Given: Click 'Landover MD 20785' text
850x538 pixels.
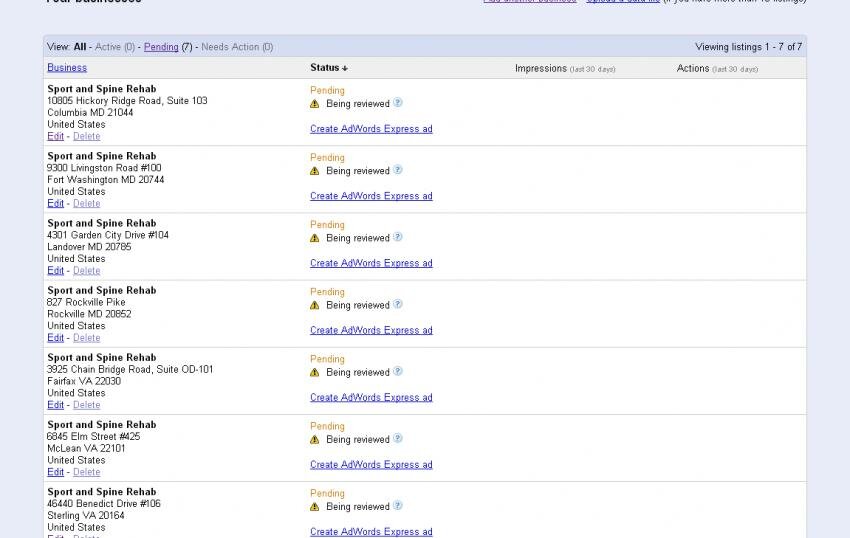Looking at the screenshot, I should [x=89, y=247].
